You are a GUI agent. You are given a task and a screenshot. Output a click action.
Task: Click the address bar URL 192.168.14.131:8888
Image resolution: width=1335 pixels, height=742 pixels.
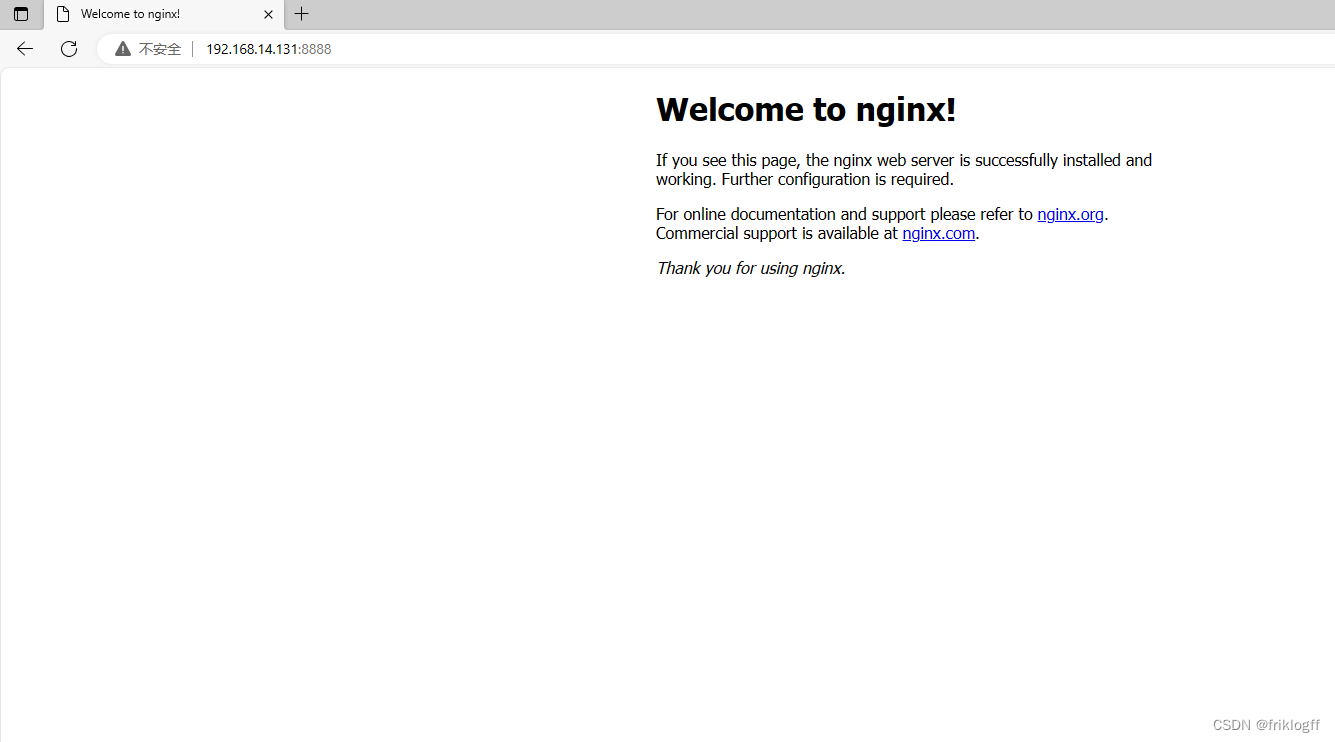(268, 49)
